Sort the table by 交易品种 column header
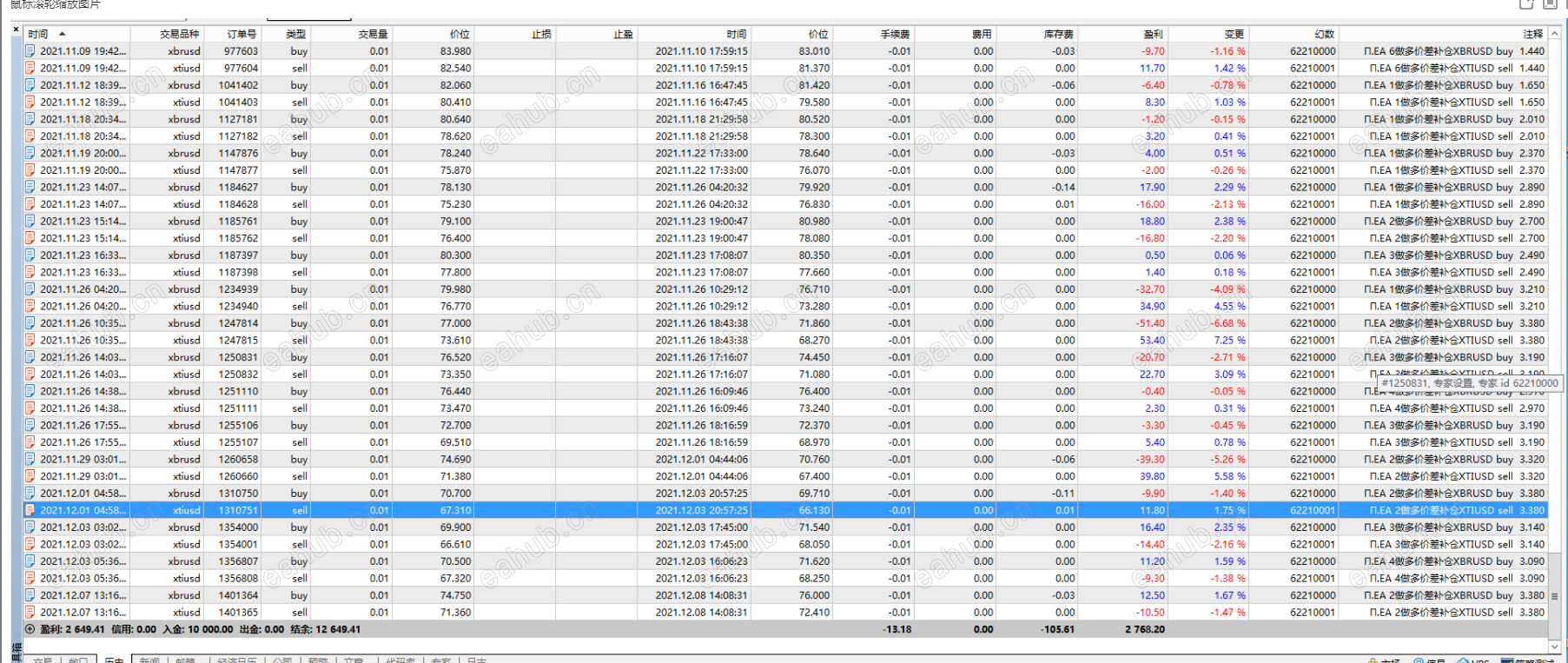This screenshot has height=663, width=1568. (x=179, y=34)
